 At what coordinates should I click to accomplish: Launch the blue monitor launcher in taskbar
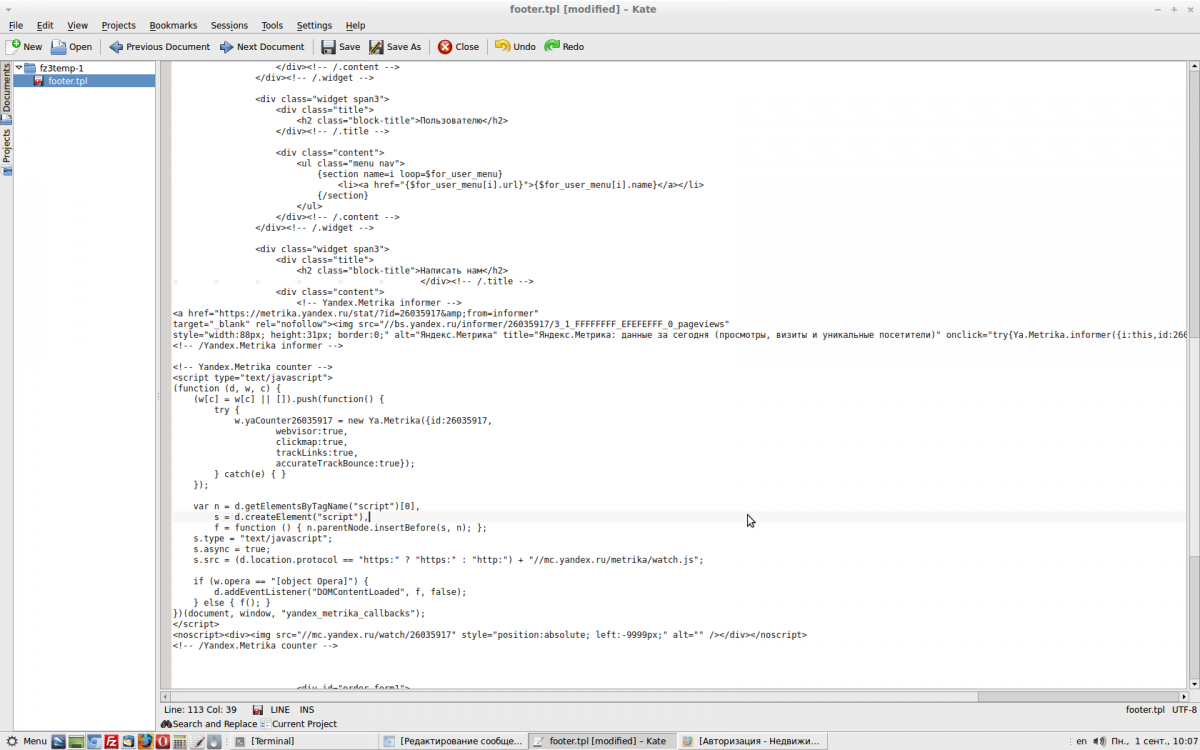(x=94, y=741)
